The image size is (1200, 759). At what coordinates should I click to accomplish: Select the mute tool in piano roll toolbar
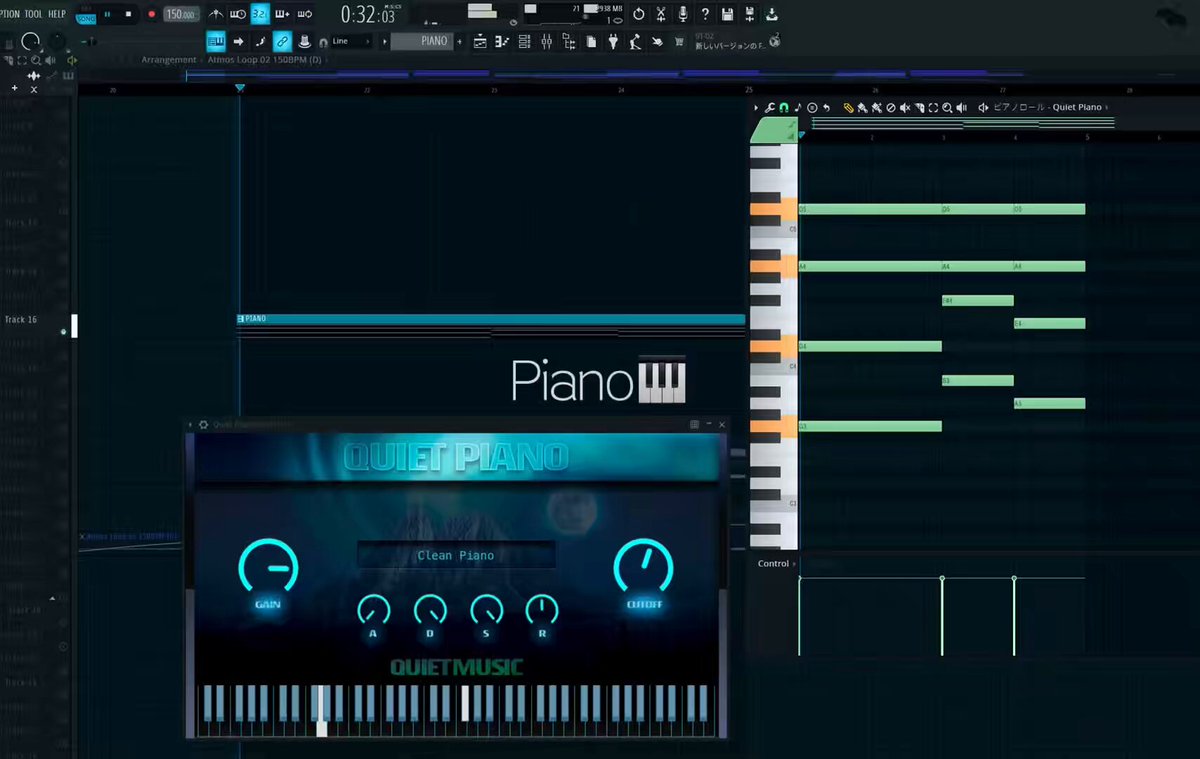tap(905, 108)
